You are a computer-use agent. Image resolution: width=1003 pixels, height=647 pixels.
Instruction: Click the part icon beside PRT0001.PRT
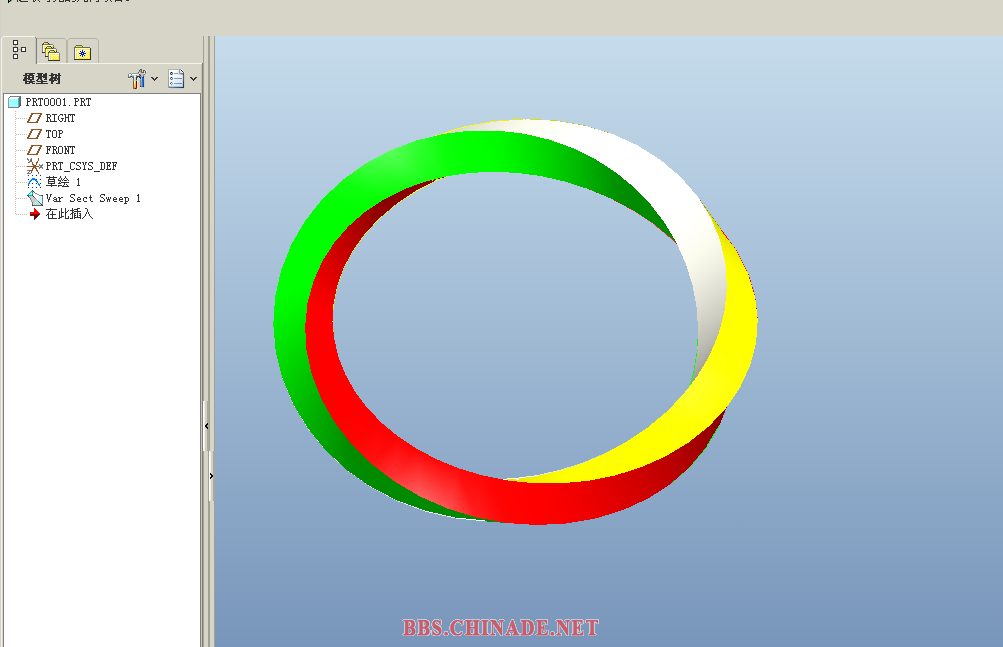pyautogui.click(x=15, y=102)
